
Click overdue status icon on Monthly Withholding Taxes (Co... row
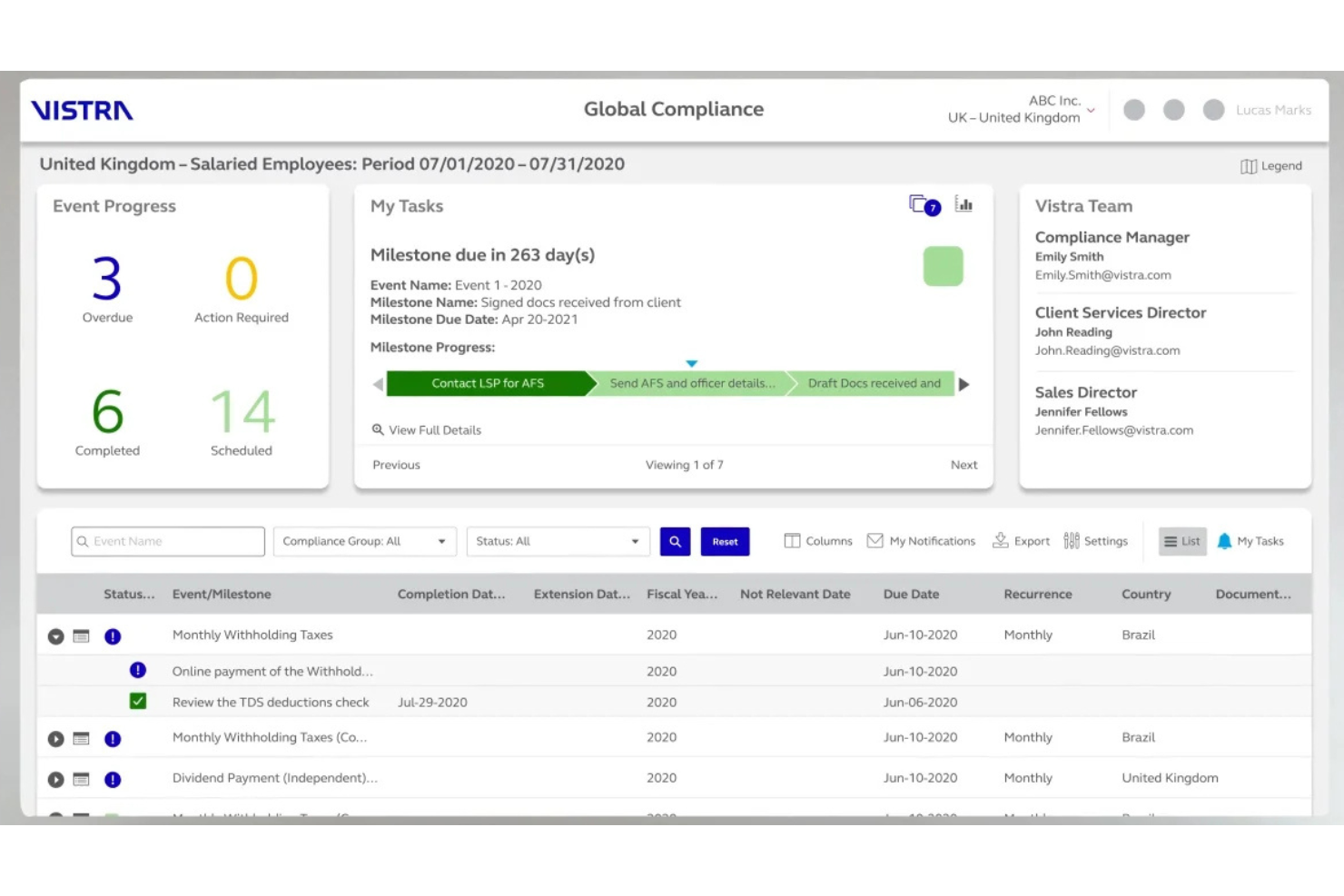pos(113,739)
